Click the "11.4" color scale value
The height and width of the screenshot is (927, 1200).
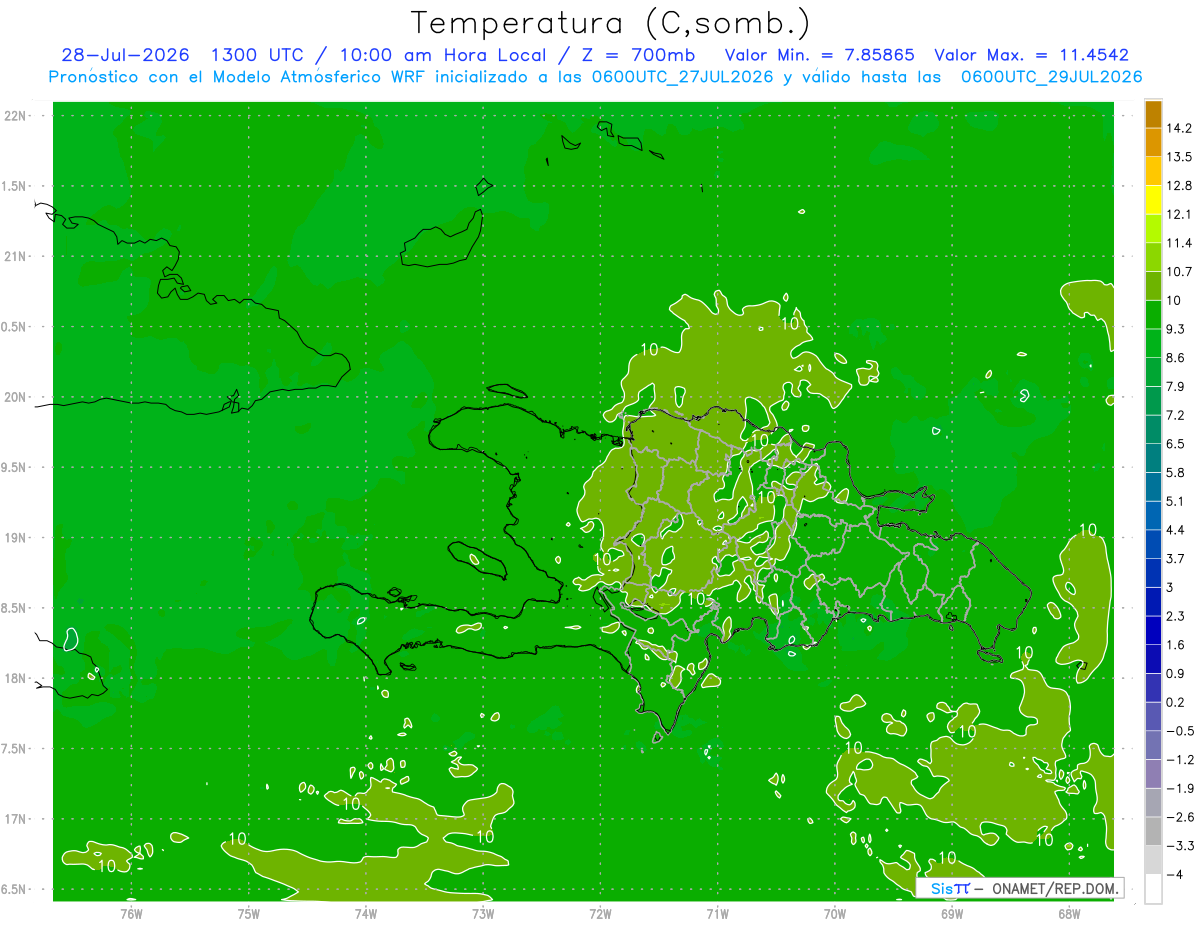click(x=1179, y=243)
